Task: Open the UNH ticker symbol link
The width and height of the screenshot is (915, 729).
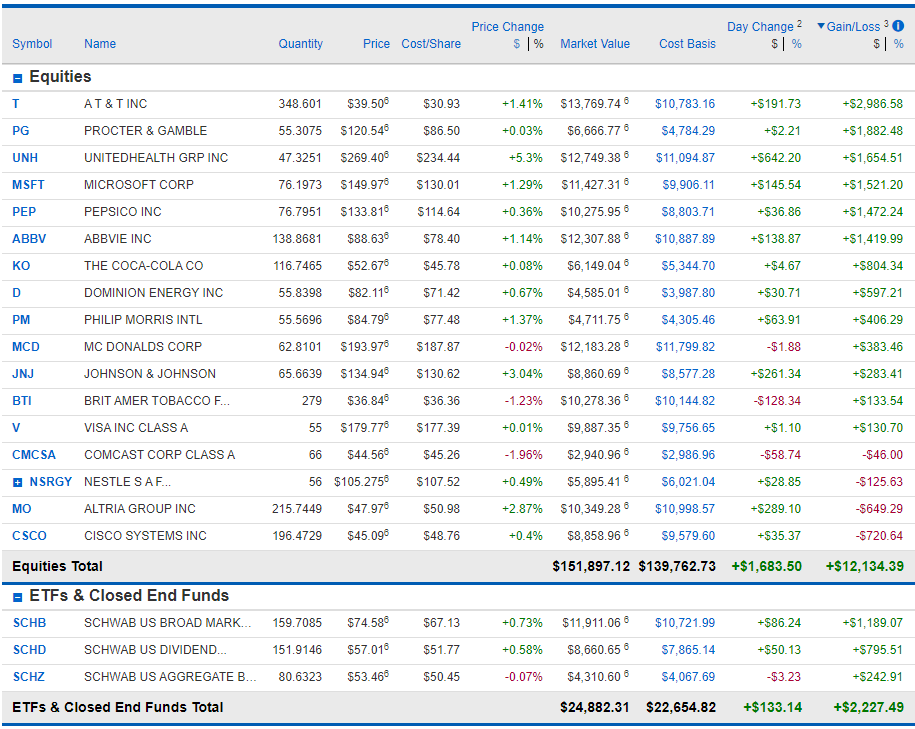Action: (x=25, y=158)
